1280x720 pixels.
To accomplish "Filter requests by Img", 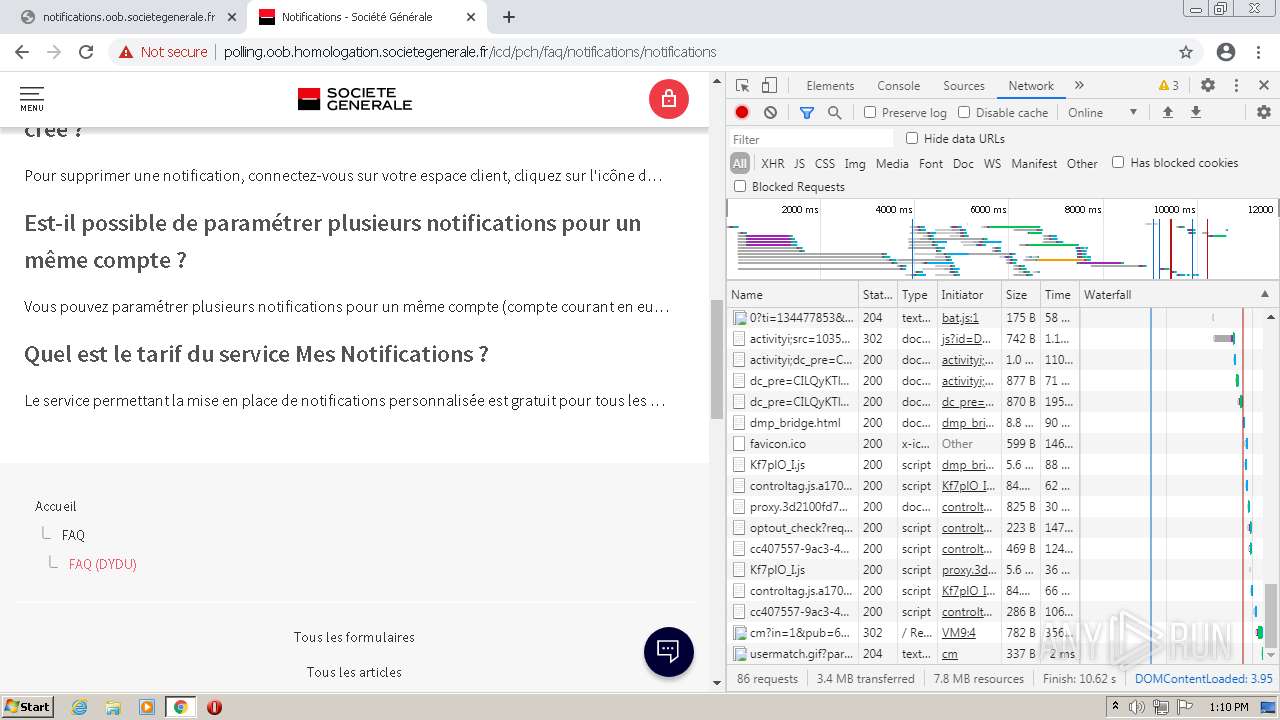I will point(855,163).
